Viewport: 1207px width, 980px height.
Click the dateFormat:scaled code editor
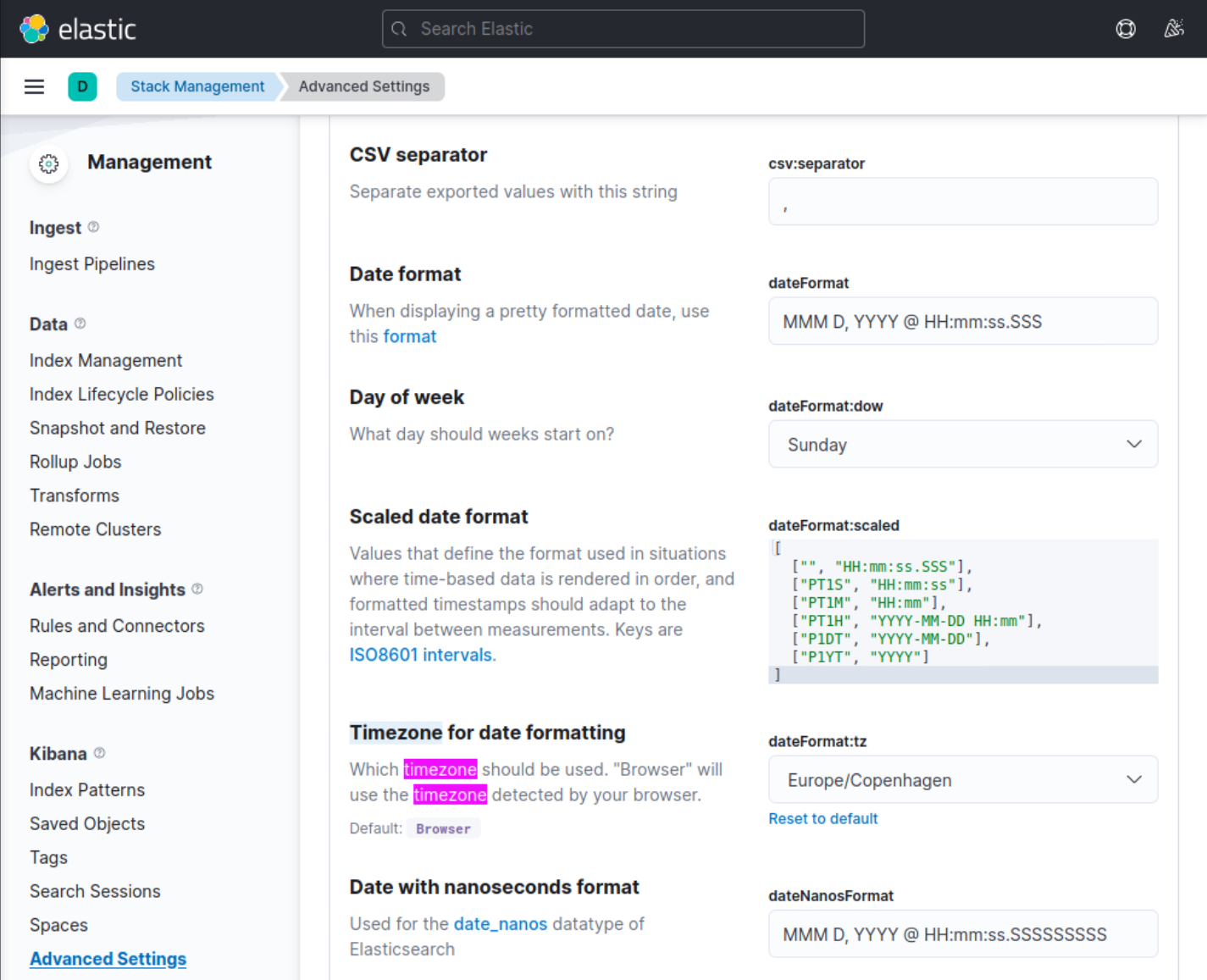[962, 612]
